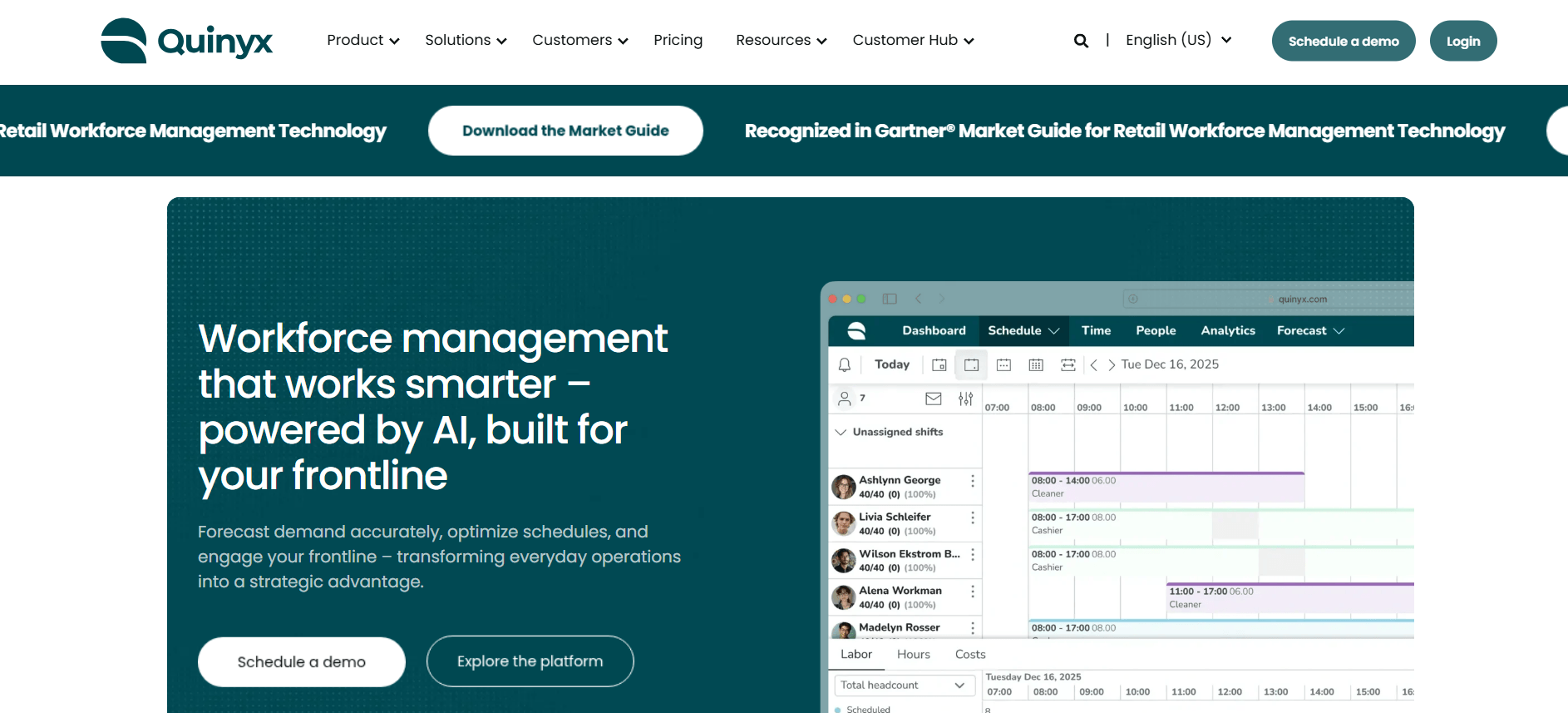Select the Costs tab in the bottom panel

pos(970,655)
